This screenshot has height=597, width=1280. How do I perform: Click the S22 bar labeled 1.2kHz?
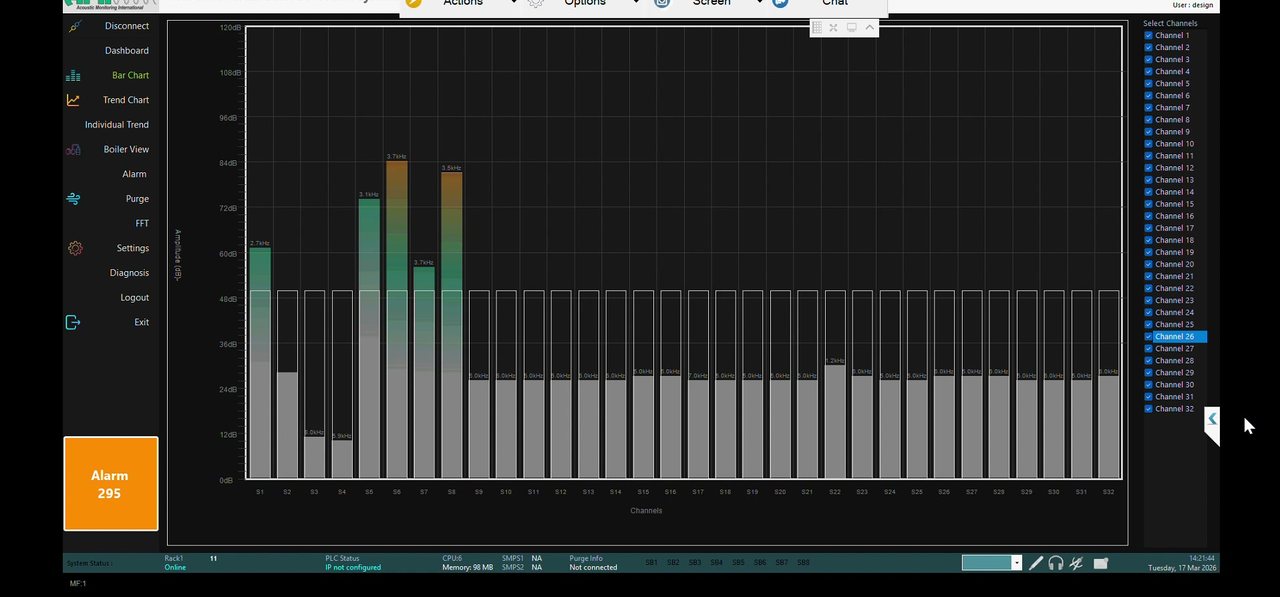(834, 421)
